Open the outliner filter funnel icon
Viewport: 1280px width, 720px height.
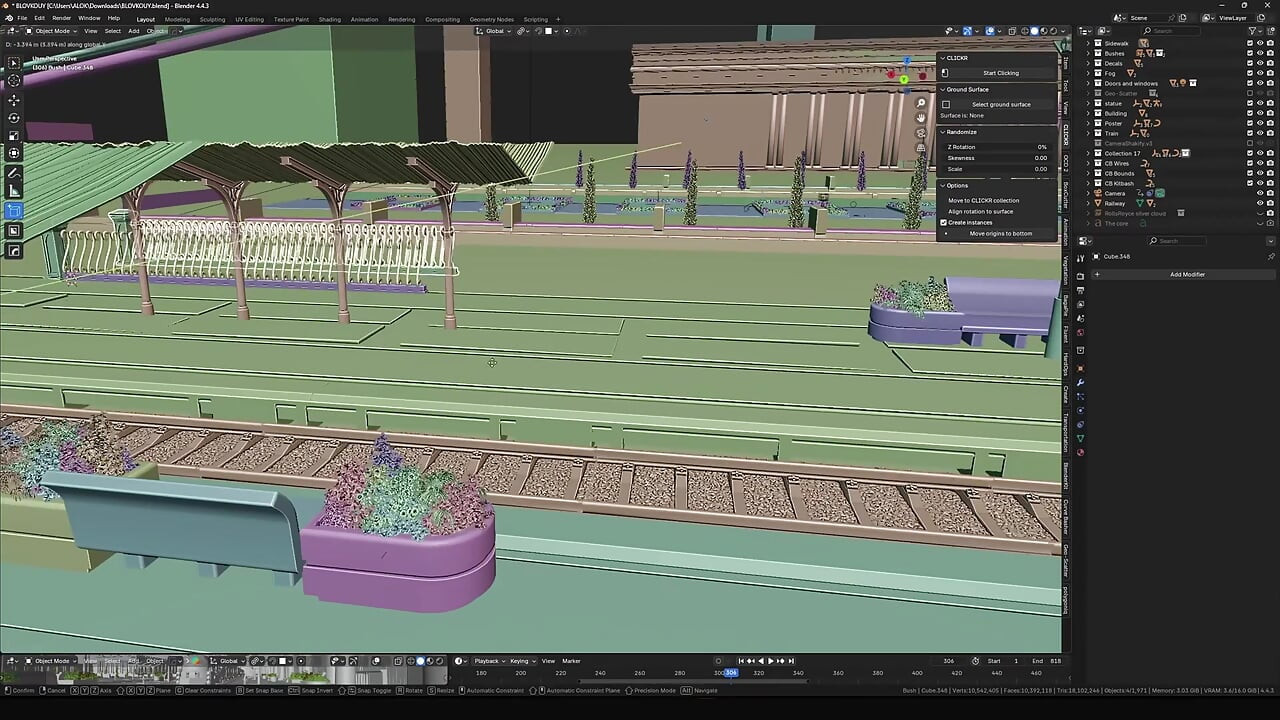coord(1252,30)
